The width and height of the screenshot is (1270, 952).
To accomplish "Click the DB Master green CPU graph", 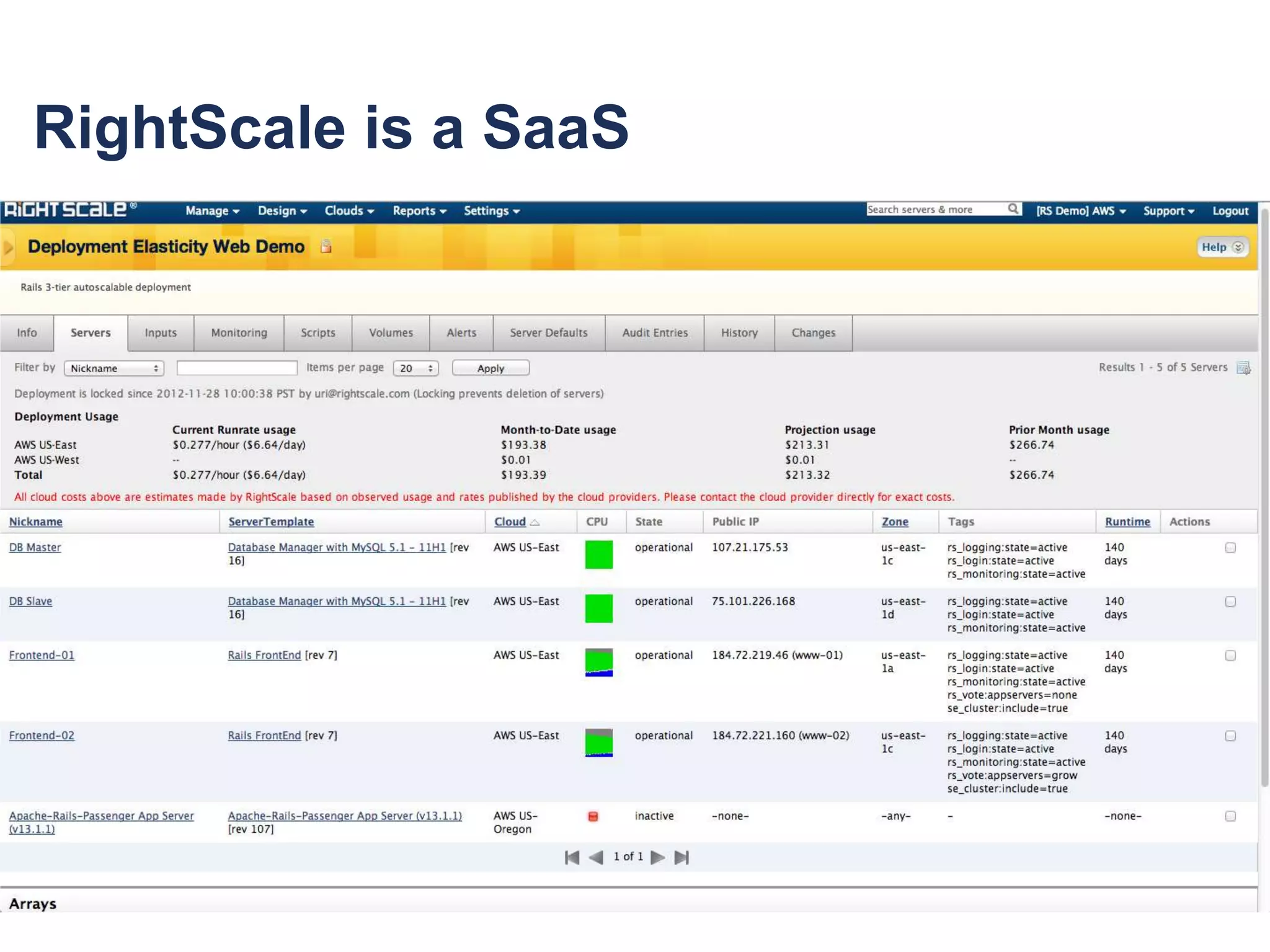I will (598, 554).
